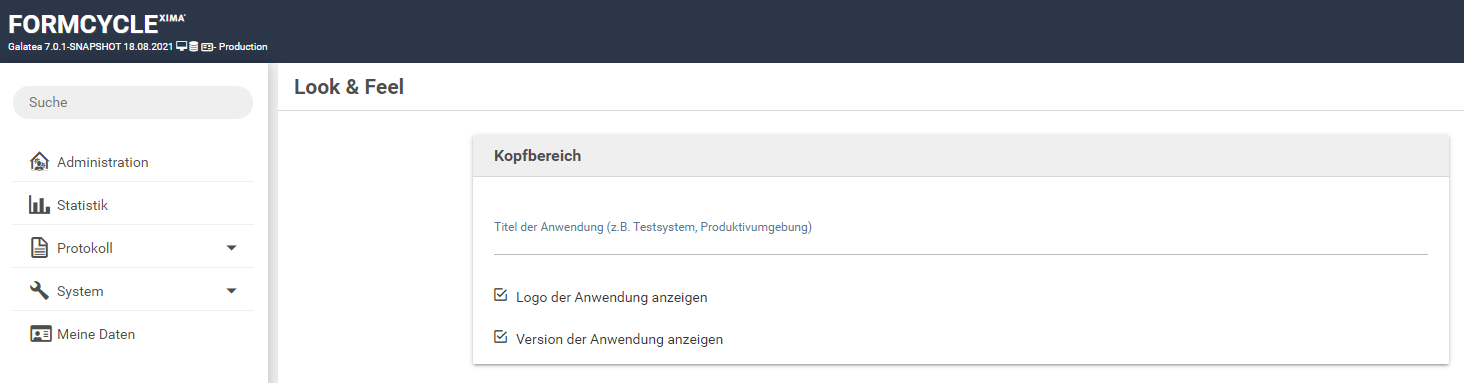Click the Statistik bar chart icon
The image size is (1464, 383).
[40, 205]
